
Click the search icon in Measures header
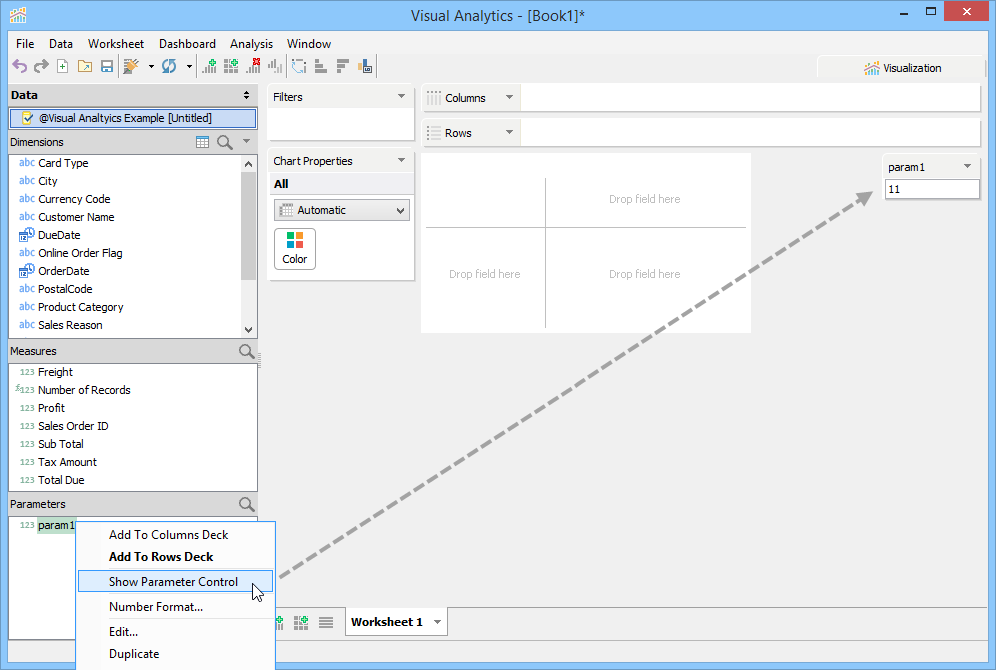[246, 351]
